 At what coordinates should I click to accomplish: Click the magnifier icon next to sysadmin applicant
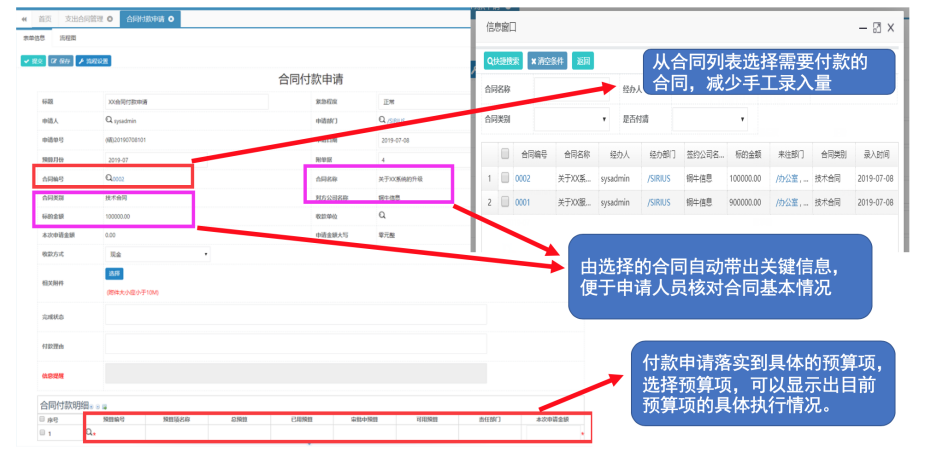point(109,120)
